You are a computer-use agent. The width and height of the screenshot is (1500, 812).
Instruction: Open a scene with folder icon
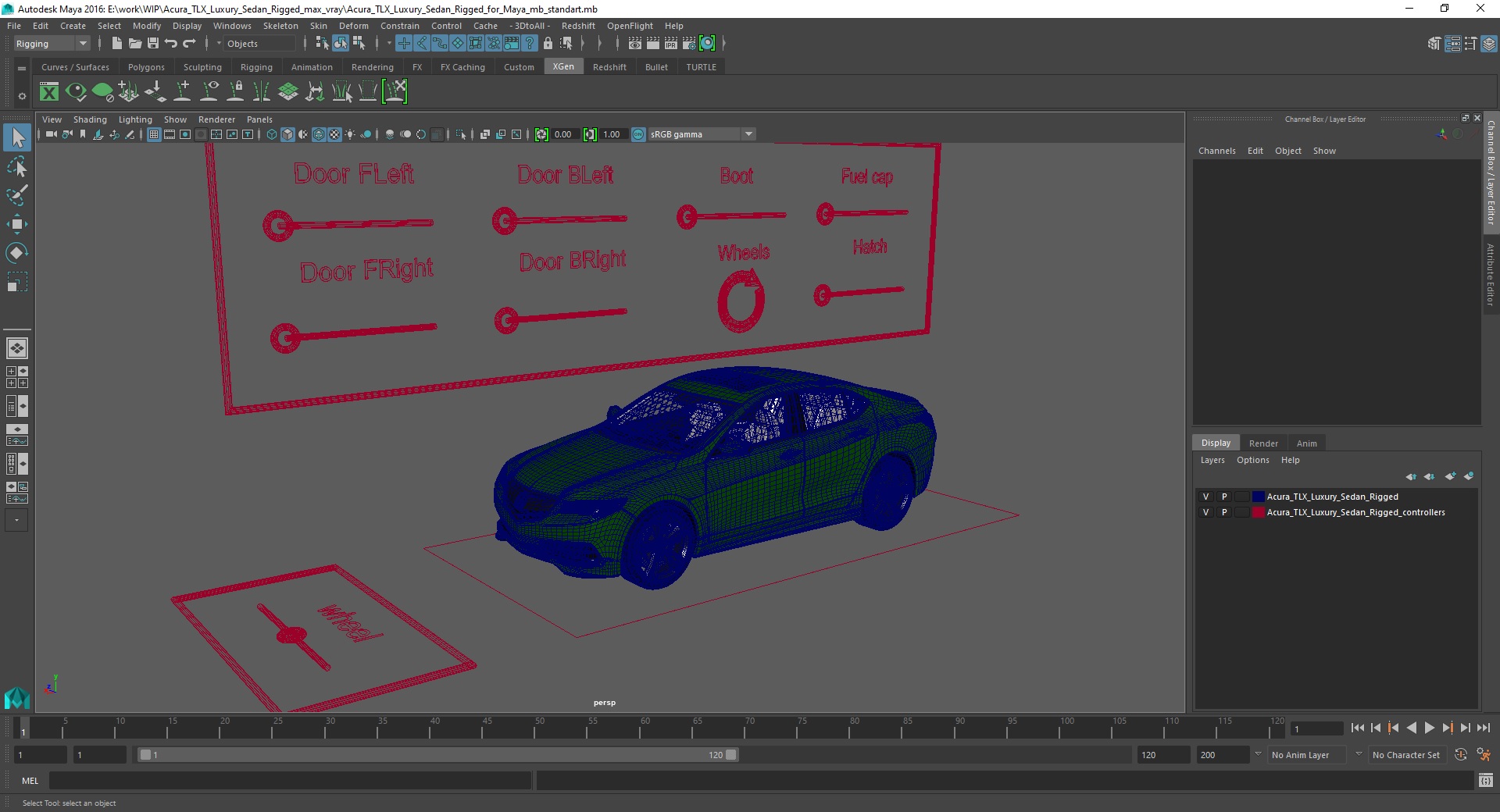[135, 44]
